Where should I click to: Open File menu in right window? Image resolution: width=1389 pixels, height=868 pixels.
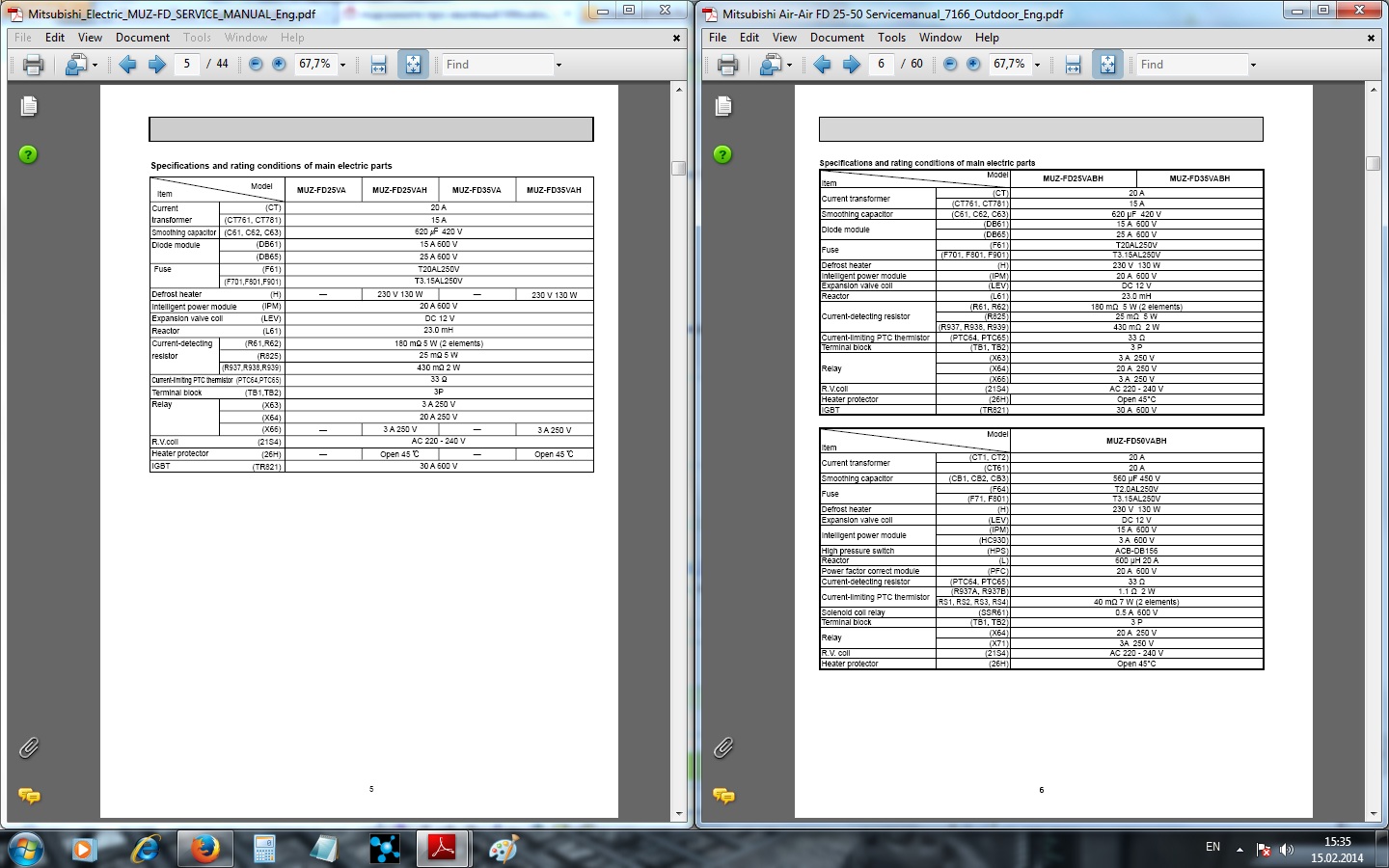pyautogui.click(x=718, y=38)
